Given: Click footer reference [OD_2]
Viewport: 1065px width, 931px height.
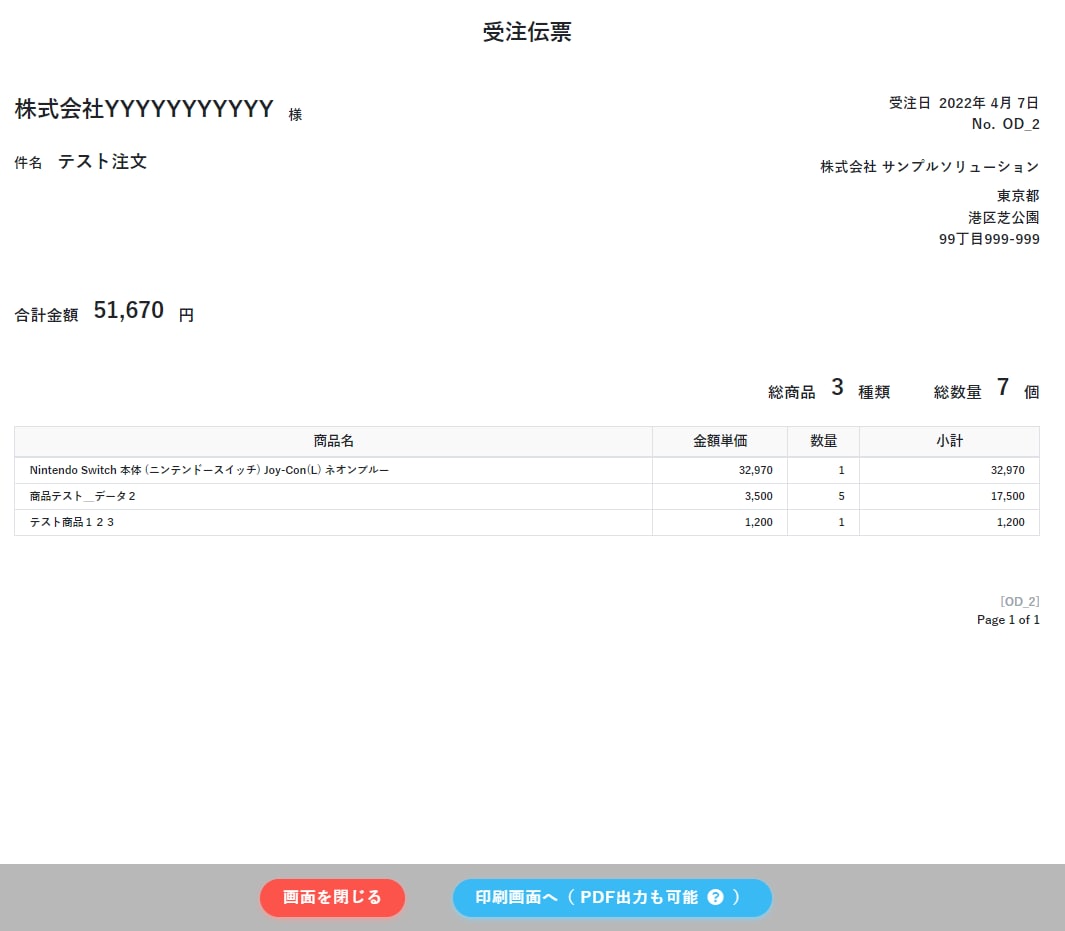Looking at the screenshot, I should 1019,602.
